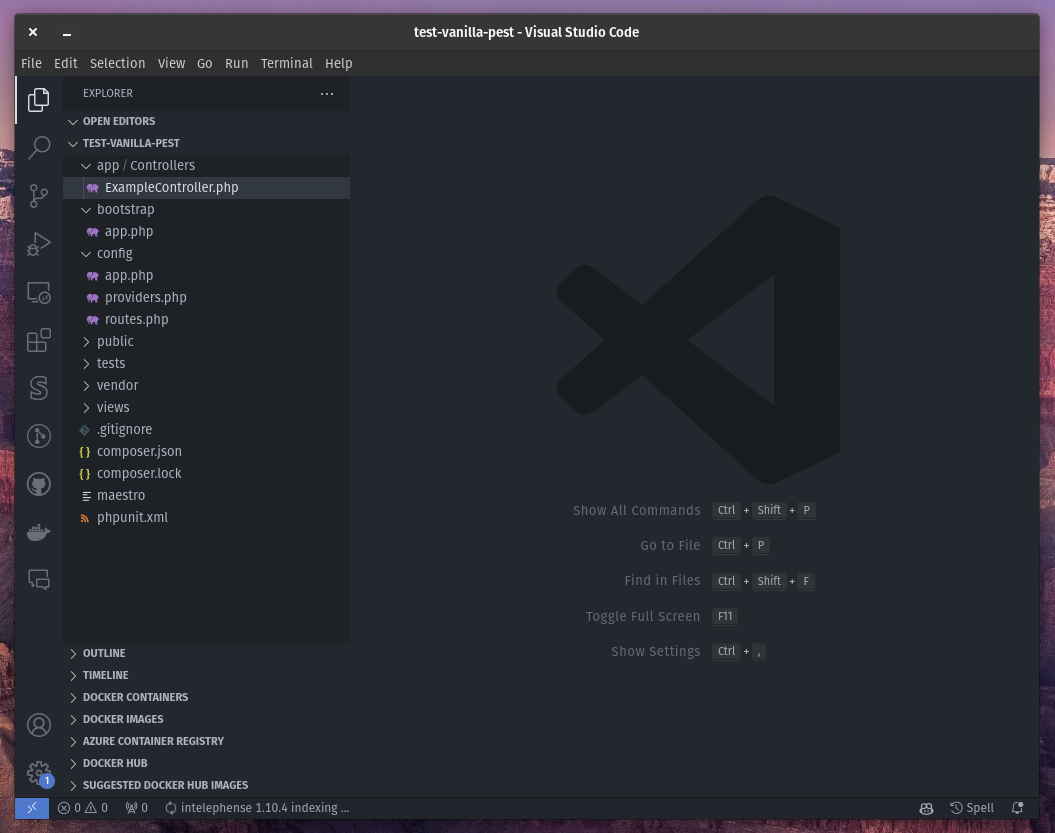Collapse the bootstrap folder
Viewport: 1055px width, 833px height.
(x=207, y=209)
